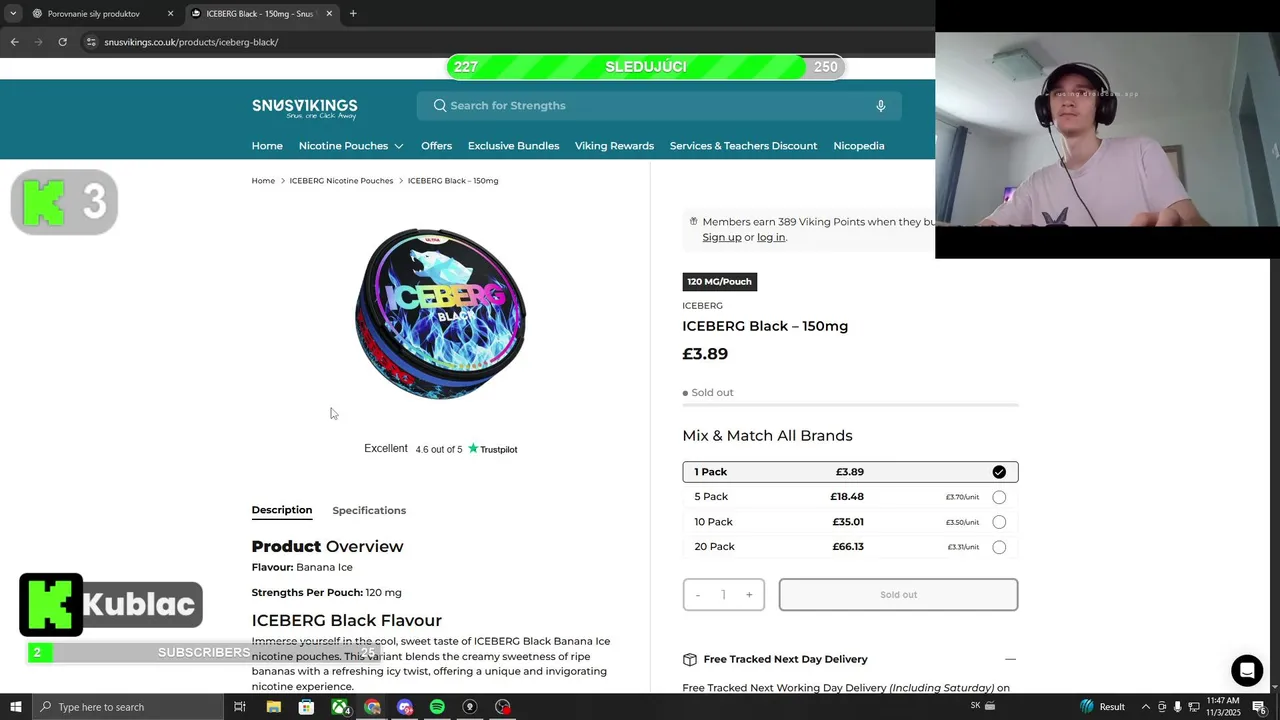Viewport: 1280px width, 720px height.
Task: Open the chat support bubble
Action: tap(1247, 670)
